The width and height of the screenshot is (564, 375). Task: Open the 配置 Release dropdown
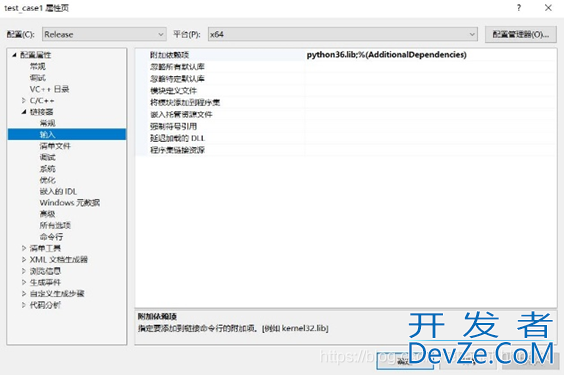(x=104, y=35)
